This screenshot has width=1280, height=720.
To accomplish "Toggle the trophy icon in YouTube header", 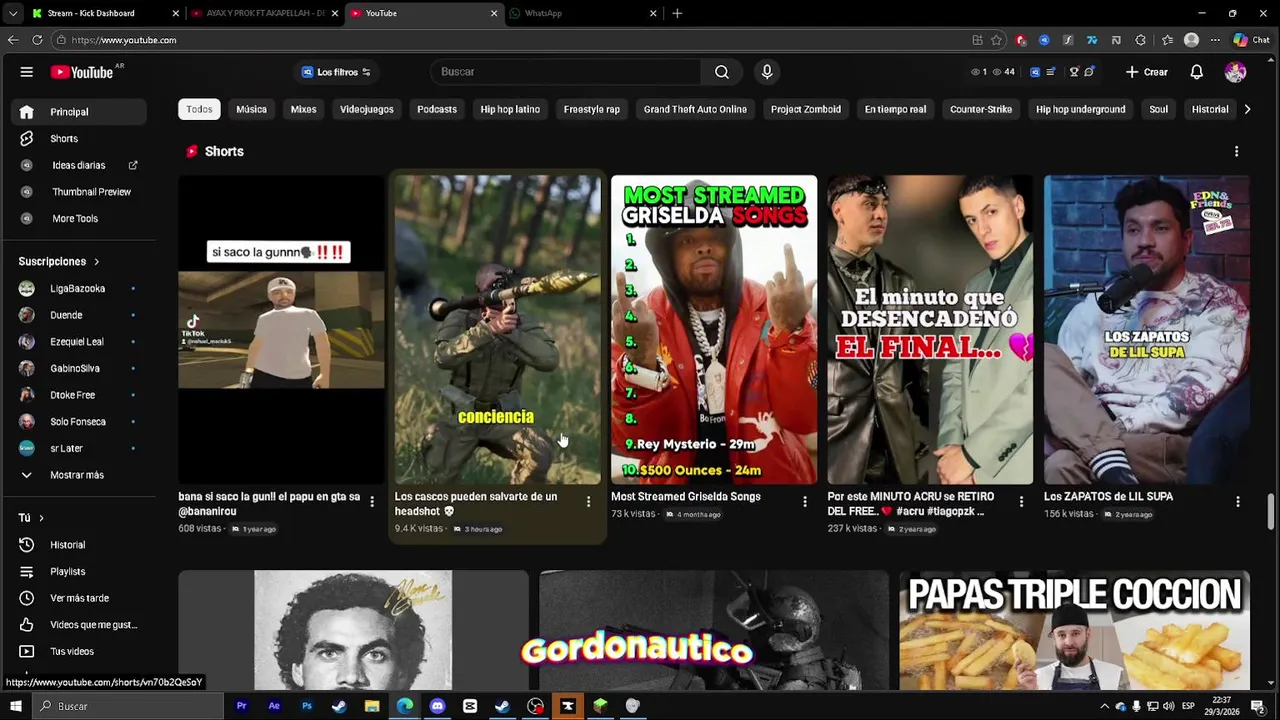I will pyautogui.click(x=1074, y=72).
